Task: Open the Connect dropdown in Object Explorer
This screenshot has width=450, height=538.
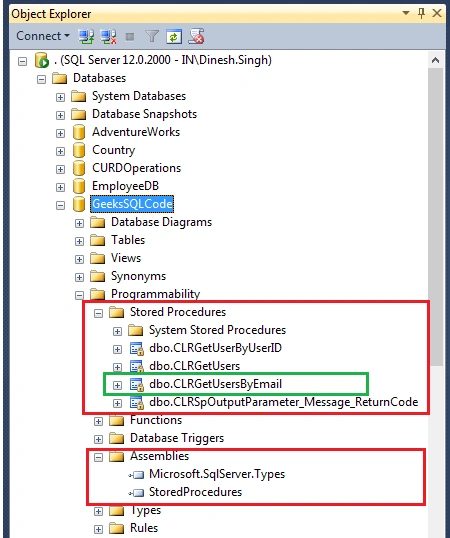Action: 43,36
